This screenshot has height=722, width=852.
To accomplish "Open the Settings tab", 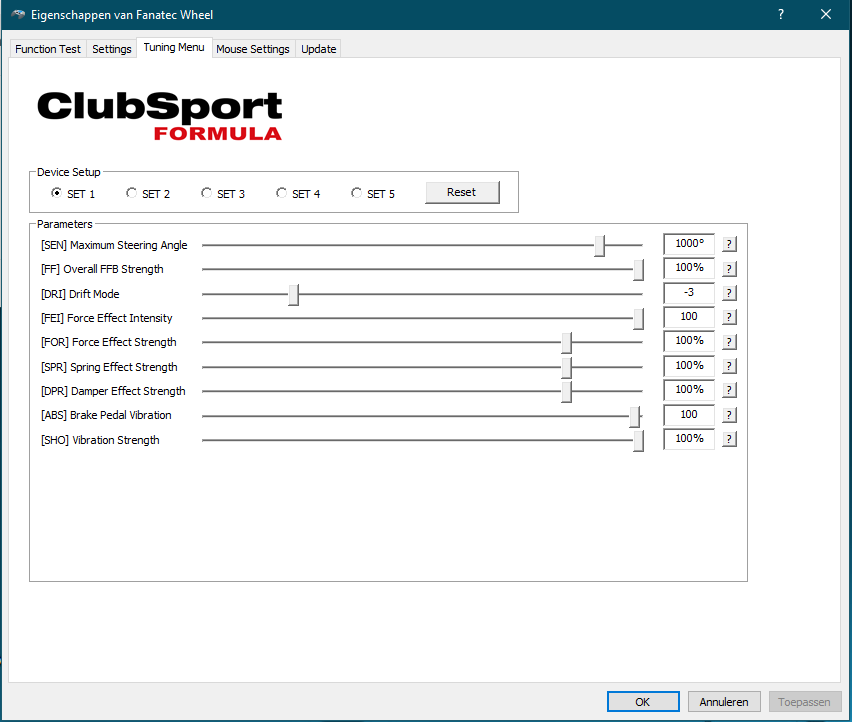I will pyautogui.click(x=111, y=49).
